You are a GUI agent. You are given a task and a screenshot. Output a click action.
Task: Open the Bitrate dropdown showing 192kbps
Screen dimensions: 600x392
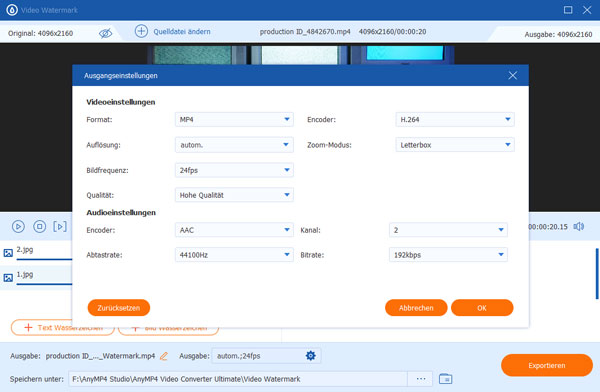(448, 255)
